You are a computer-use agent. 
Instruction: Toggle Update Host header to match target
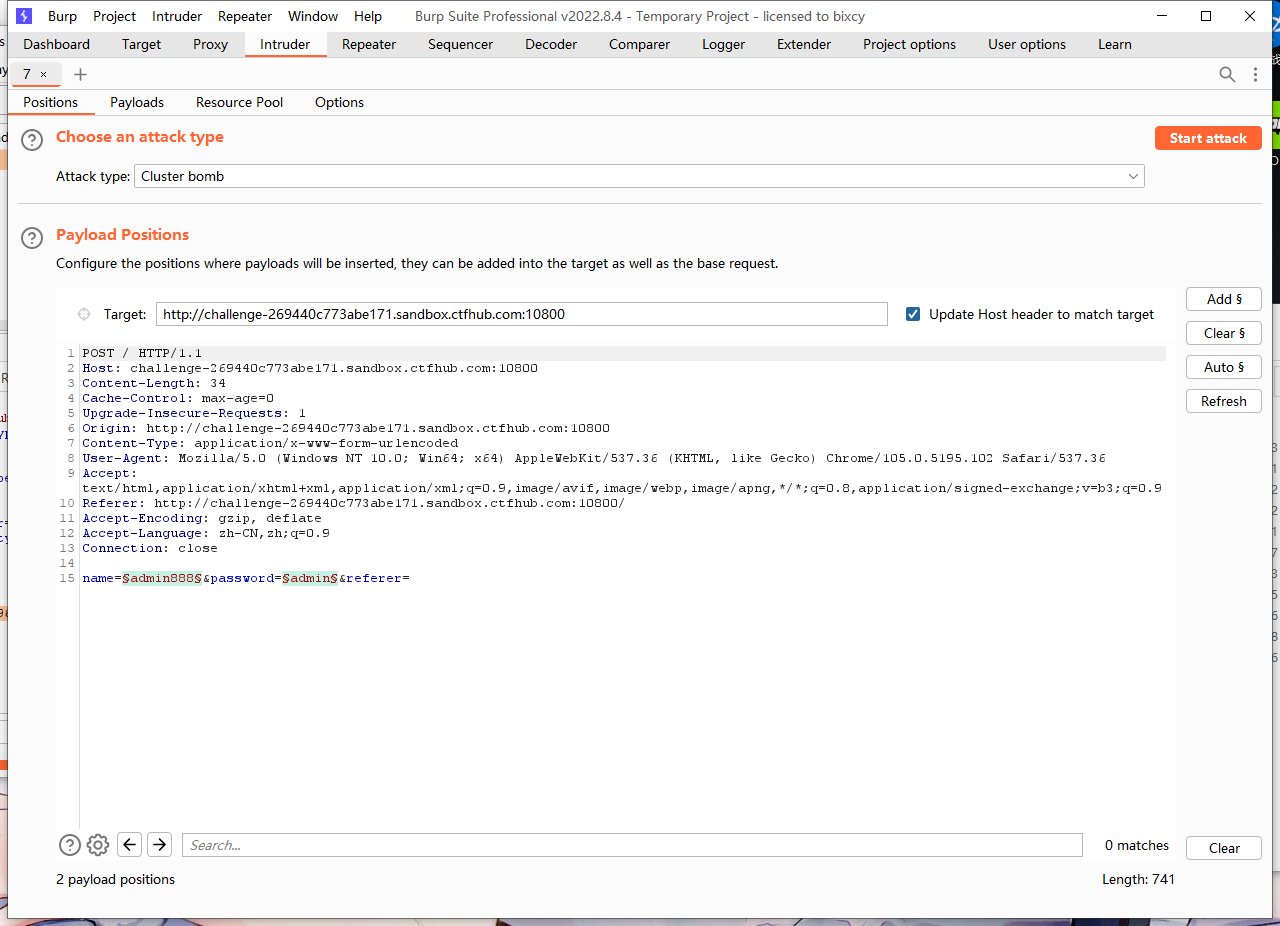(913, 314)
